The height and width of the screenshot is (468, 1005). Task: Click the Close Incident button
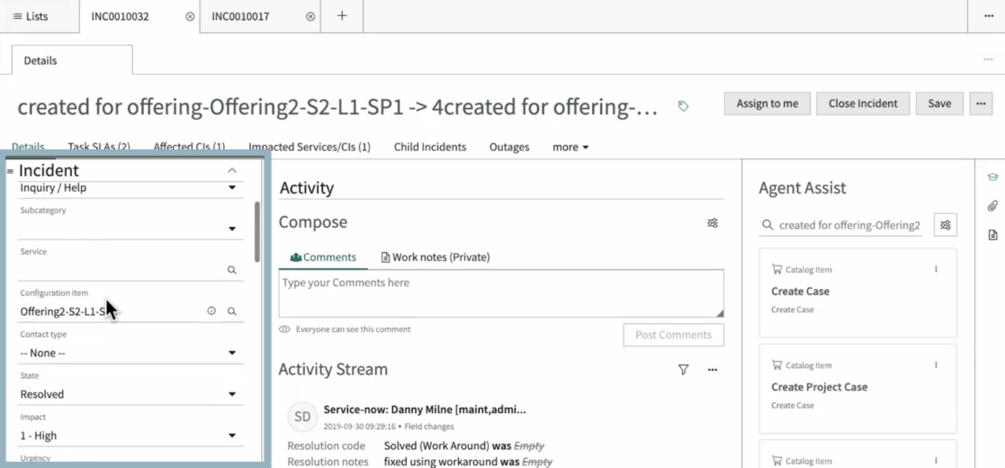[x=863, y=103]
